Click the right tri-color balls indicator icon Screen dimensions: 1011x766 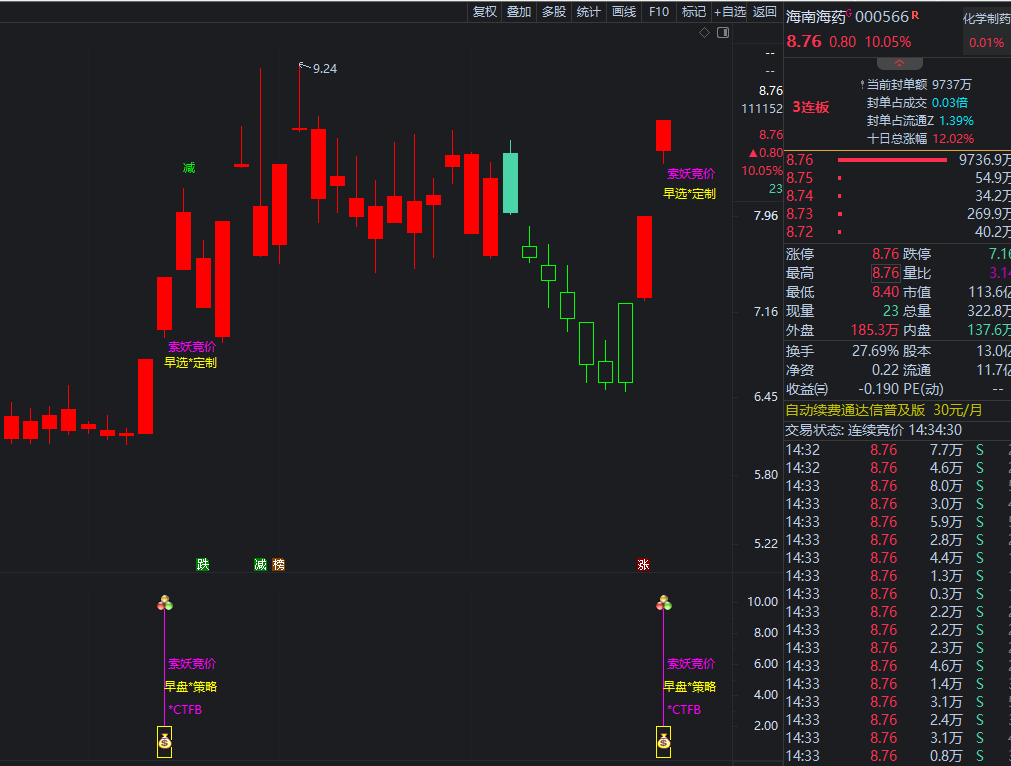[x=664, y=603]
